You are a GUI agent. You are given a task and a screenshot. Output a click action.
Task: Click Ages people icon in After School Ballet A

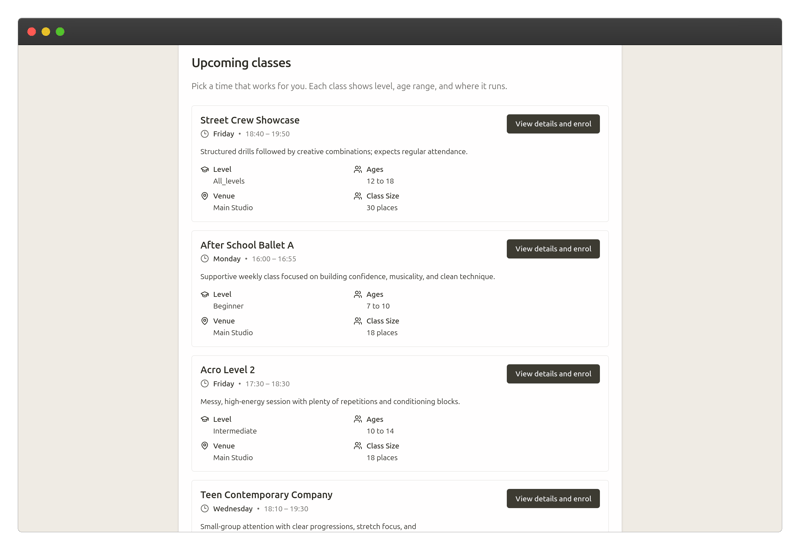(x=358, y=294)
